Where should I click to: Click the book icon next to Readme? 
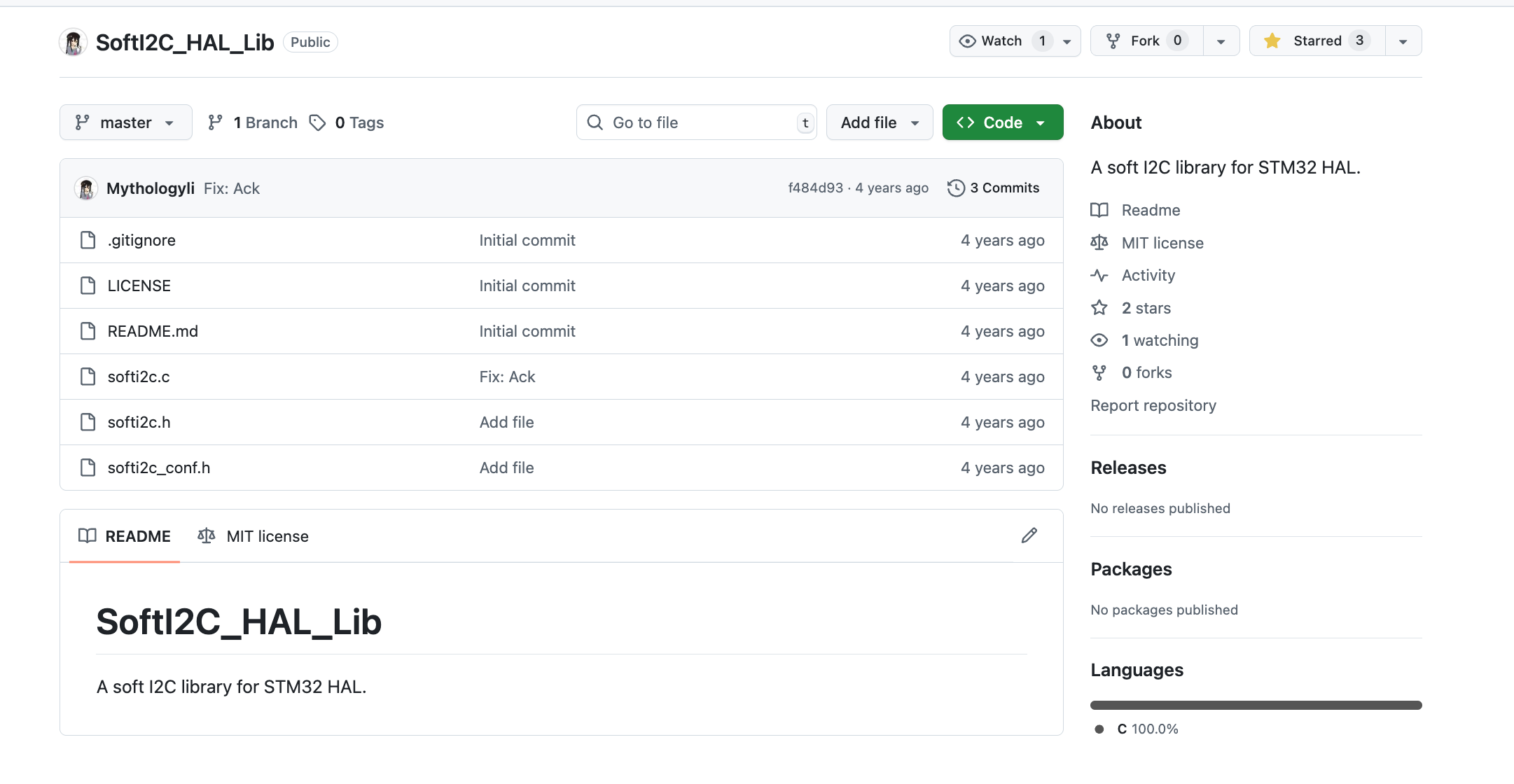point(1099,210)
